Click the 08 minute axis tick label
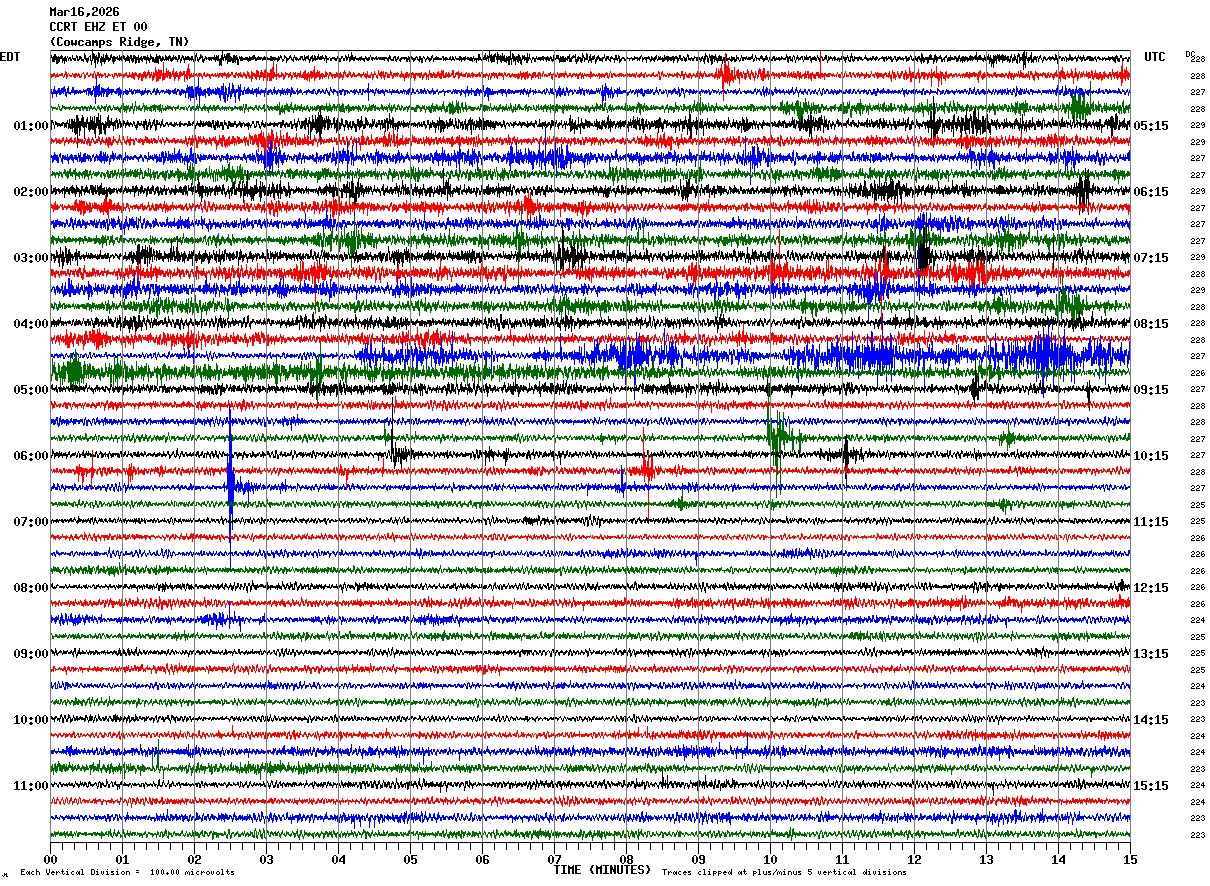The height and width of the screenshot is (886, 1210). click(626, 859)
